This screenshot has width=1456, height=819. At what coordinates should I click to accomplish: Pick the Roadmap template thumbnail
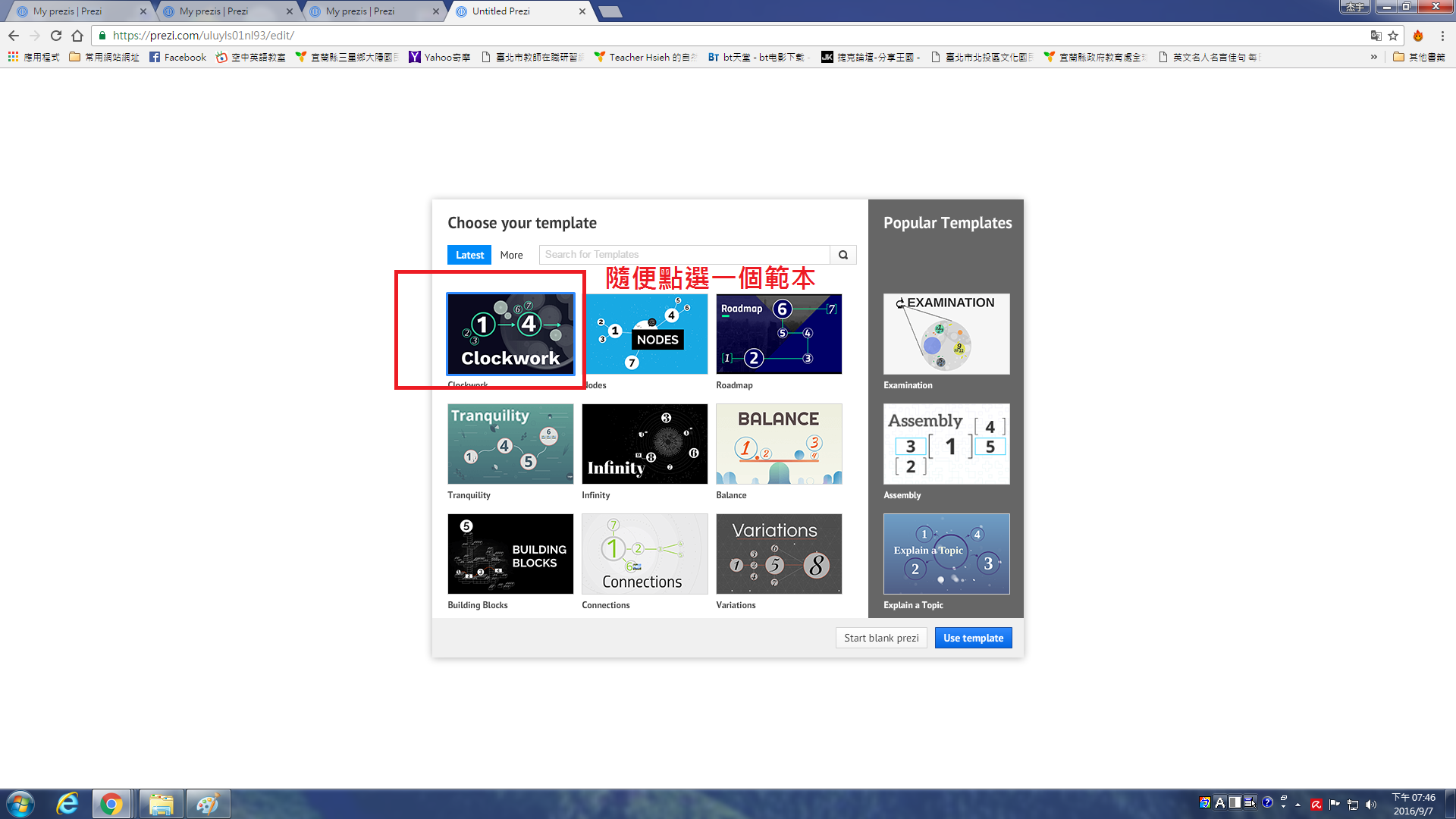coord(779,334)
